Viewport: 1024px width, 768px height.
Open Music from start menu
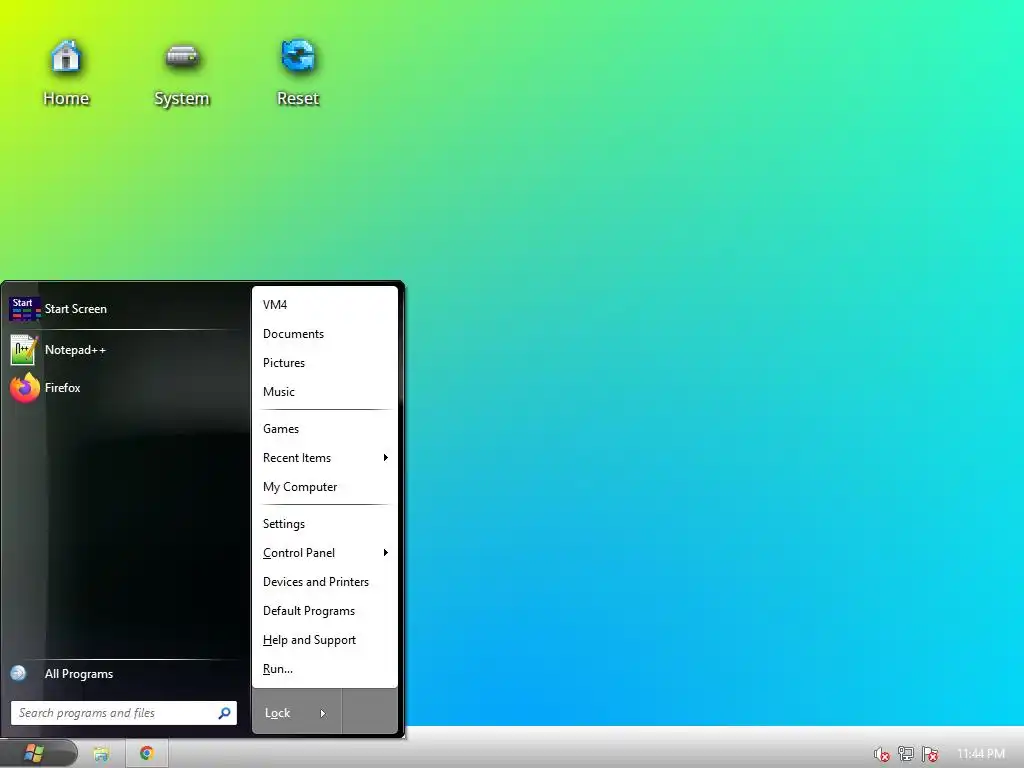coord(325,392)
